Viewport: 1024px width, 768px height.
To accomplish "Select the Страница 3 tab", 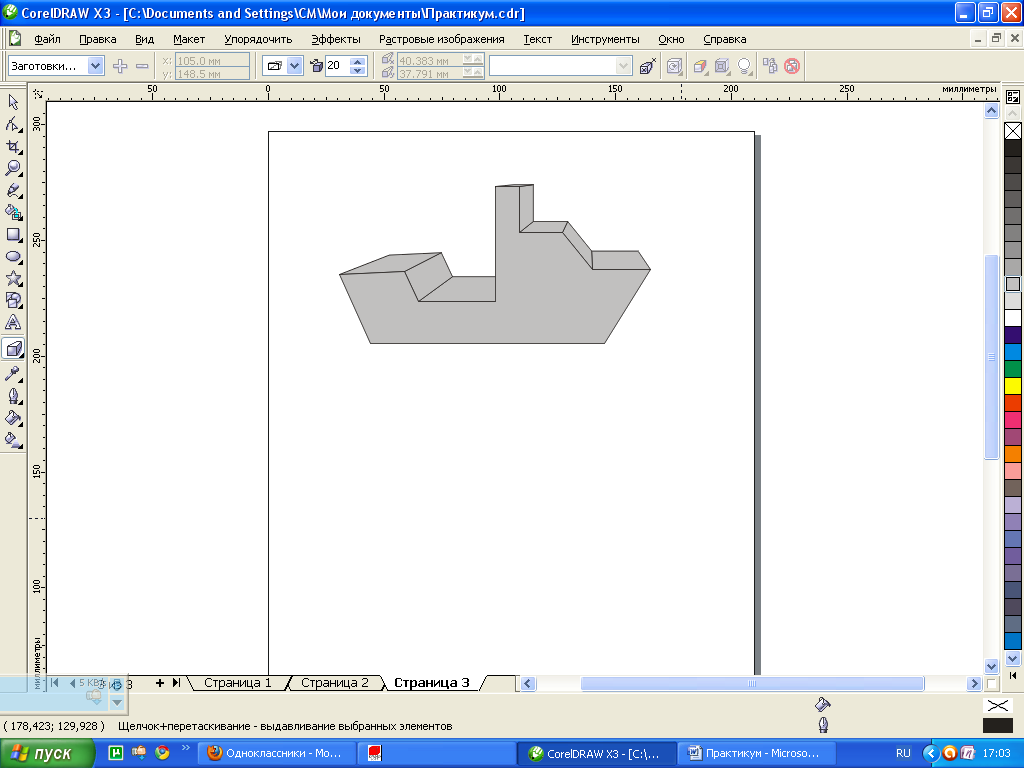I will [432, 683].
